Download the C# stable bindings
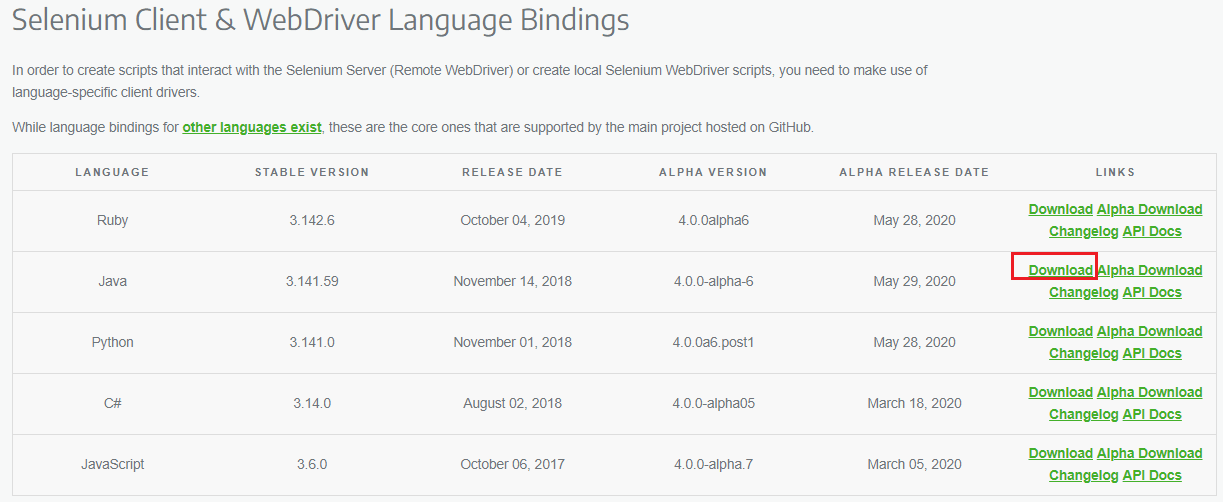The height and width of the screenshot is (502, 1223). 1060,392
